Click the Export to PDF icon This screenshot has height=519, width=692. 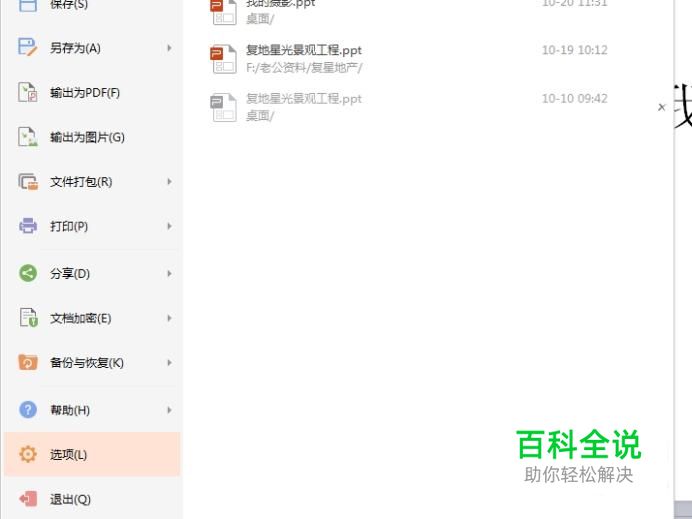point(27,92)
